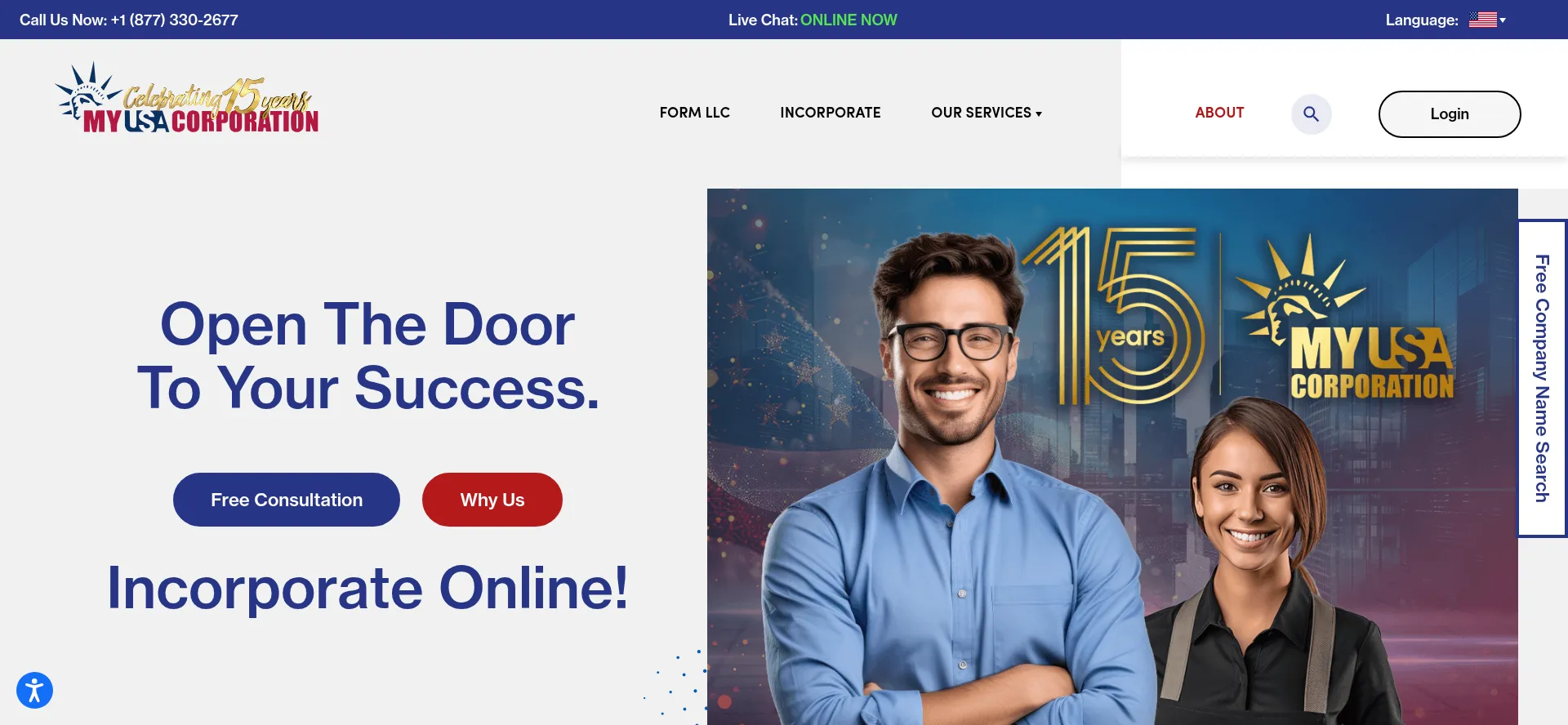This screenshot has width=1568, height=725.
Task: Click the US flag language icon
Action: click(x=1482, y=20)
